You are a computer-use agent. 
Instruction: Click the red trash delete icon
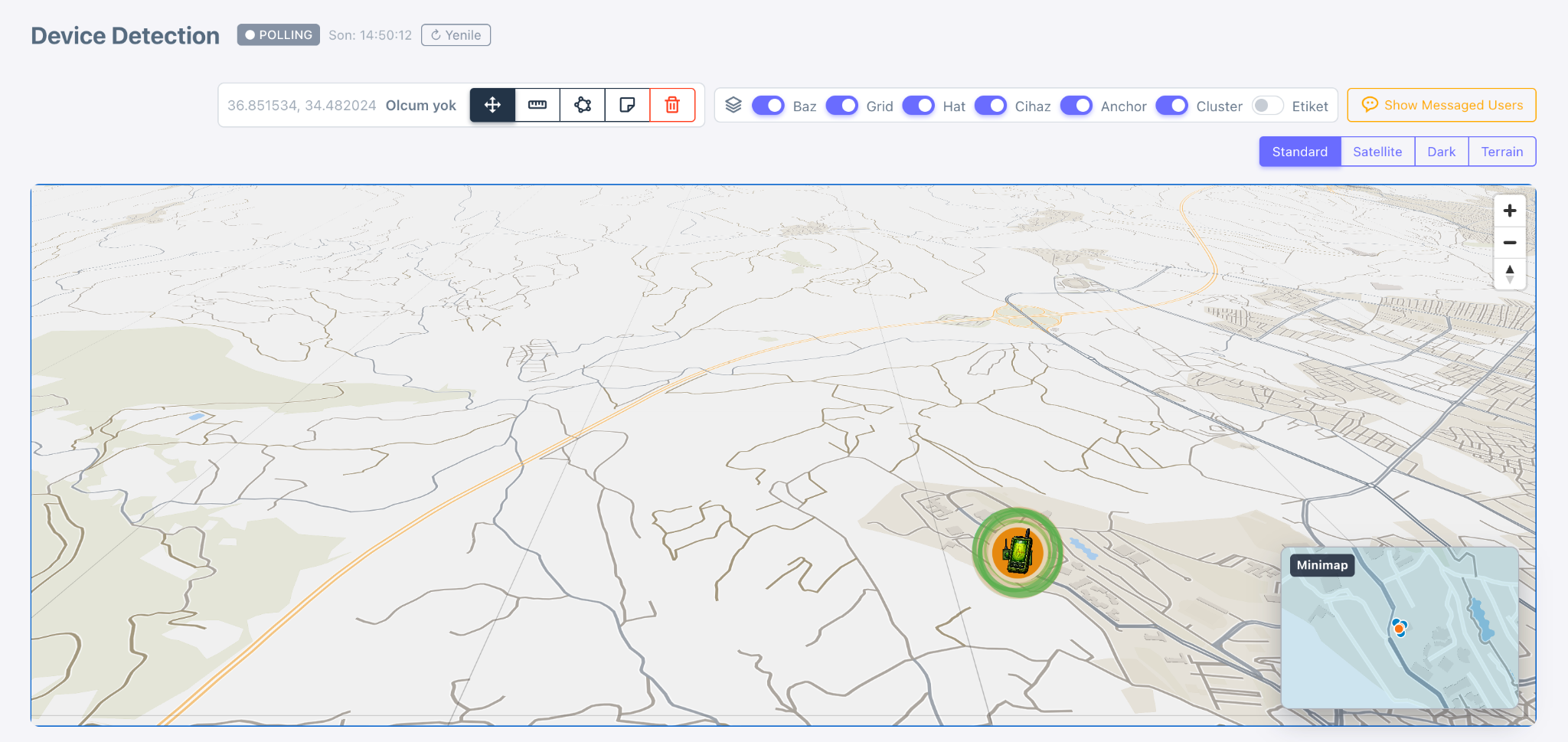[672, 105]
